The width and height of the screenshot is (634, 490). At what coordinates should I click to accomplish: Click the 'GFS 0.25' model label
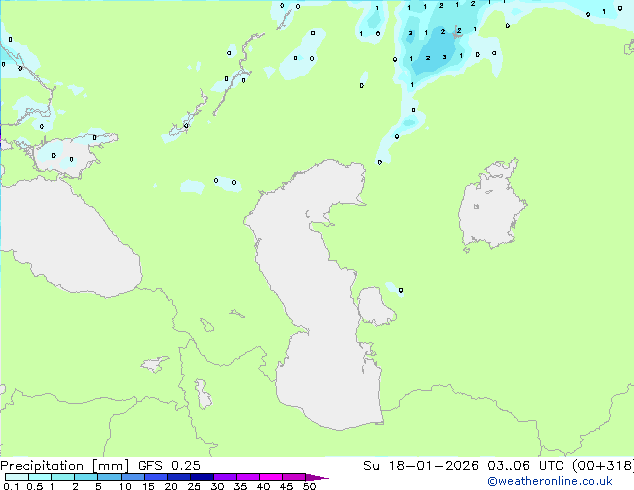click(169, 466)
